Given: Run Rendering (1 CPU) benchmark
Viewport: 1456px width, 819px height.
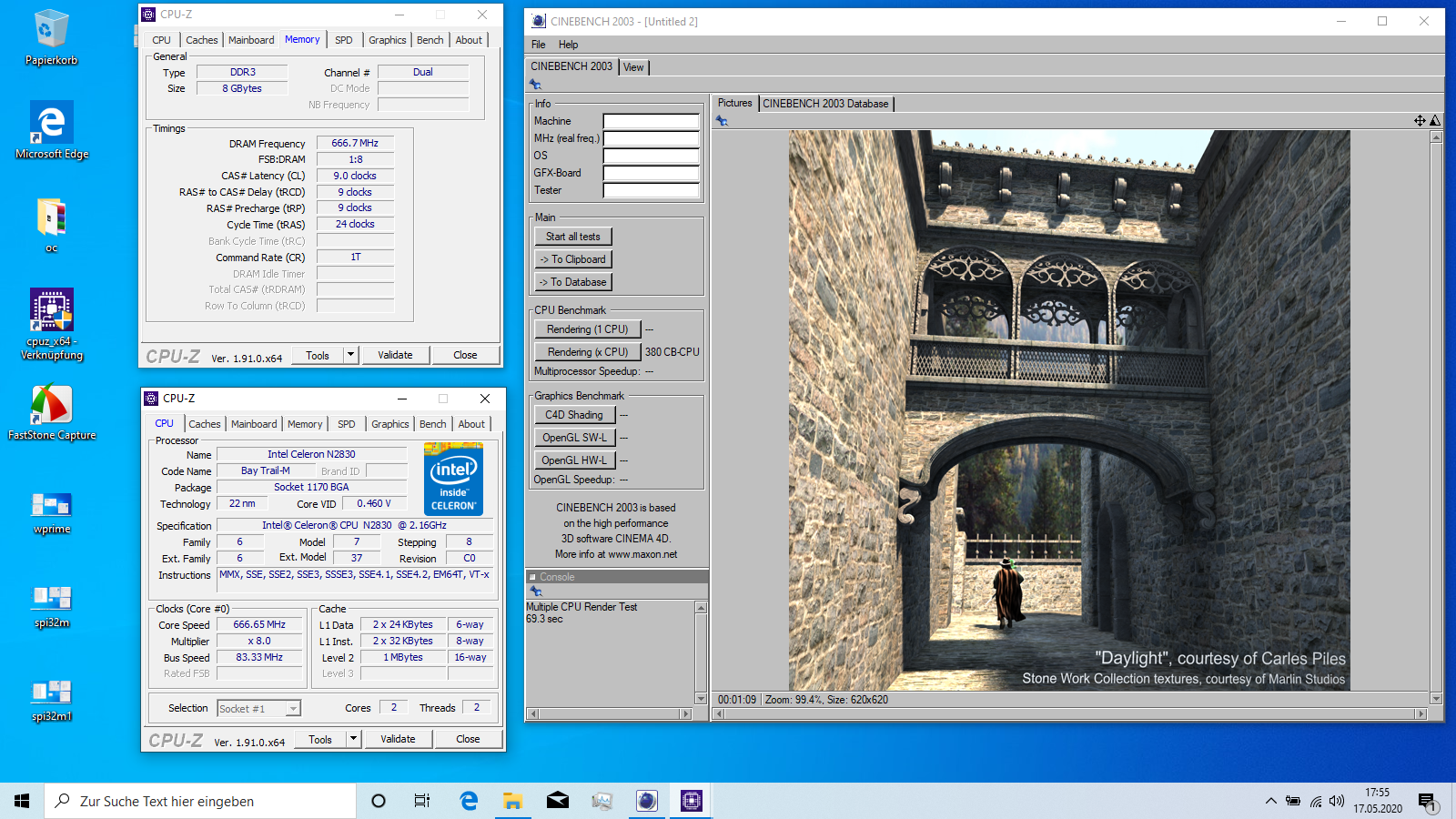Looking at the screenshot, I should [588, 329].
